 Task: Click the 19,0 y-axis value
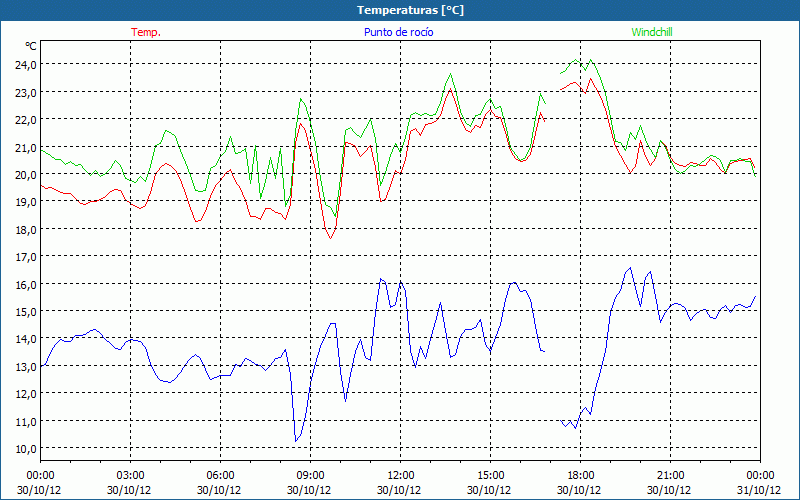coord(27,202)
